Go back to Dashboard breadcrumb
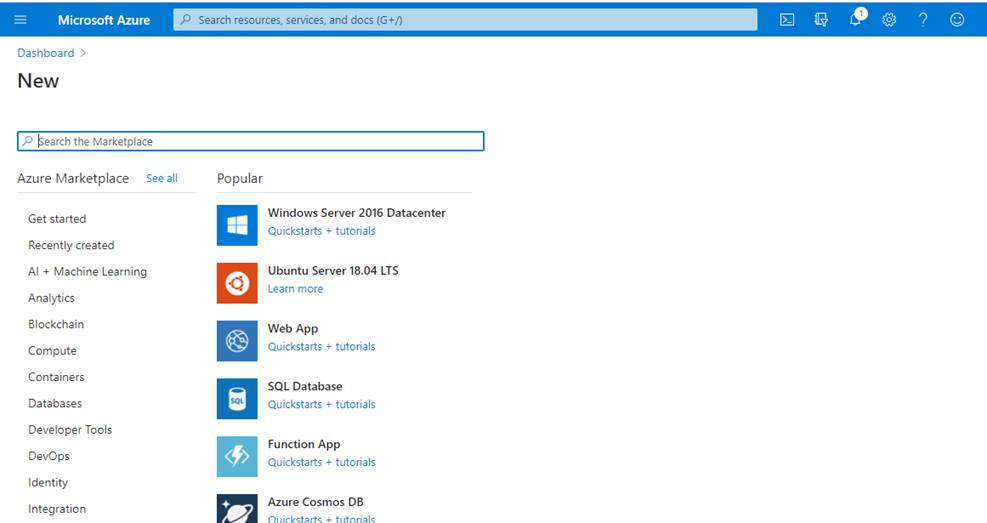This screenshot has height=523, width=987. pos(45,53)
